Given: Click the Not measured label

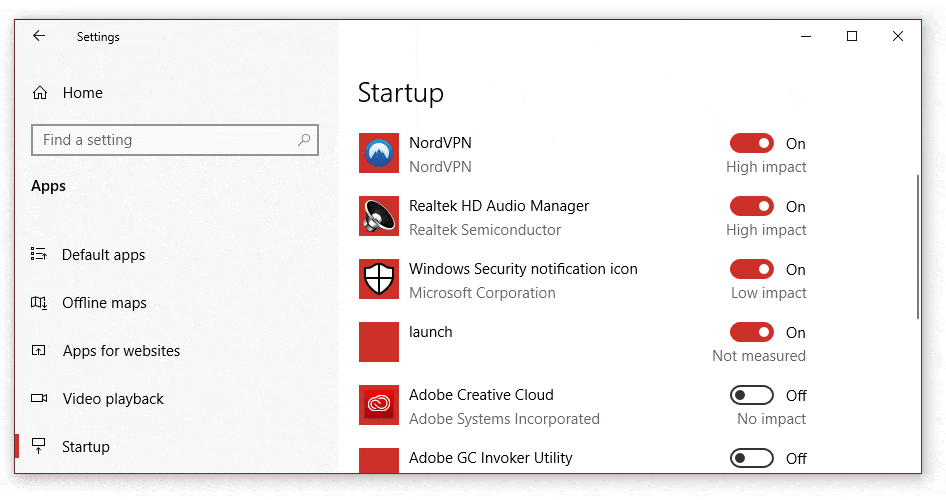Looking at the screenshot, I should (x=759, y=356).
